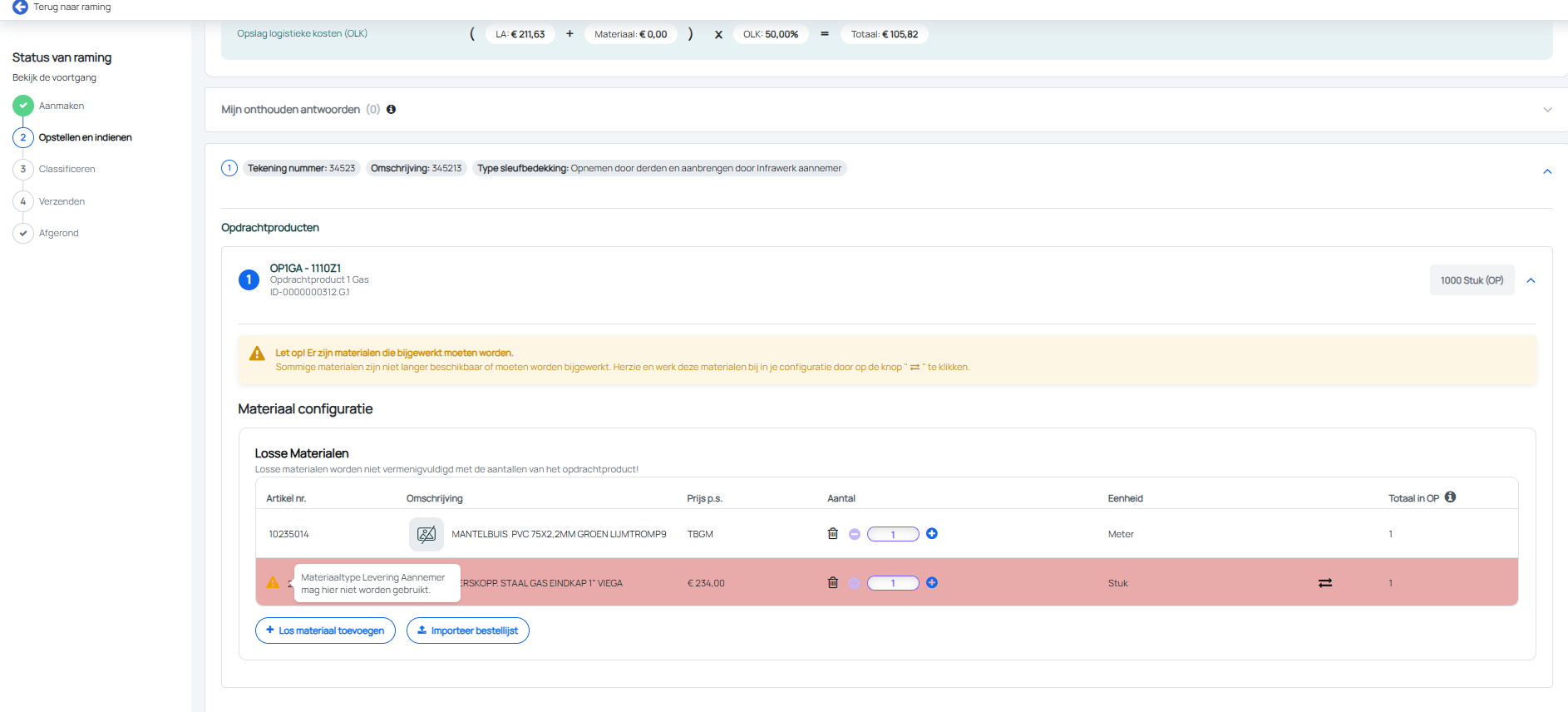Screen dimensions: 1568x712
Task: Click the circled 1 icon before Tekening nummer
Action: 229,168
